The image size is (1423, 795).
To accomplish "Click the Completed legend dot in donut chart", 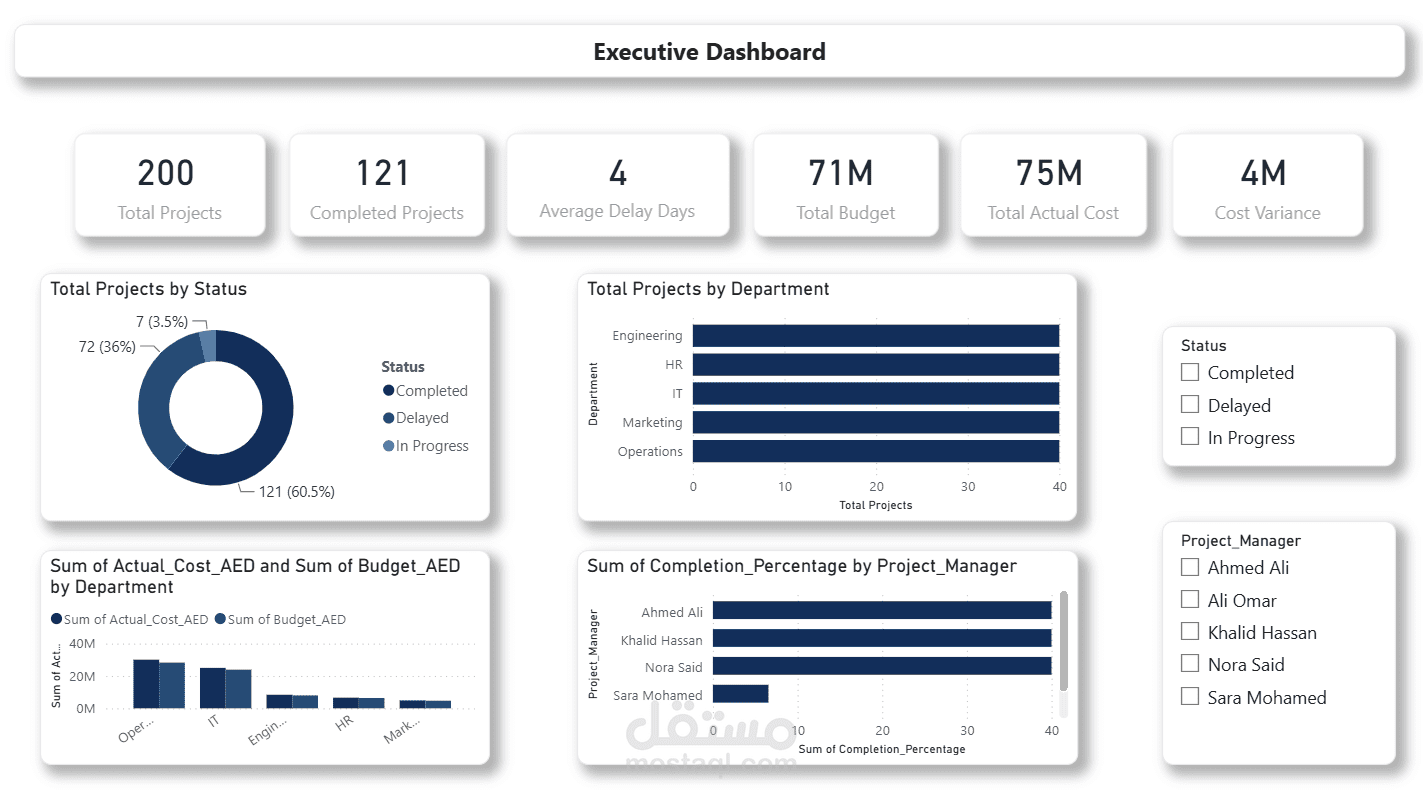I will click(x=389, y=391).
